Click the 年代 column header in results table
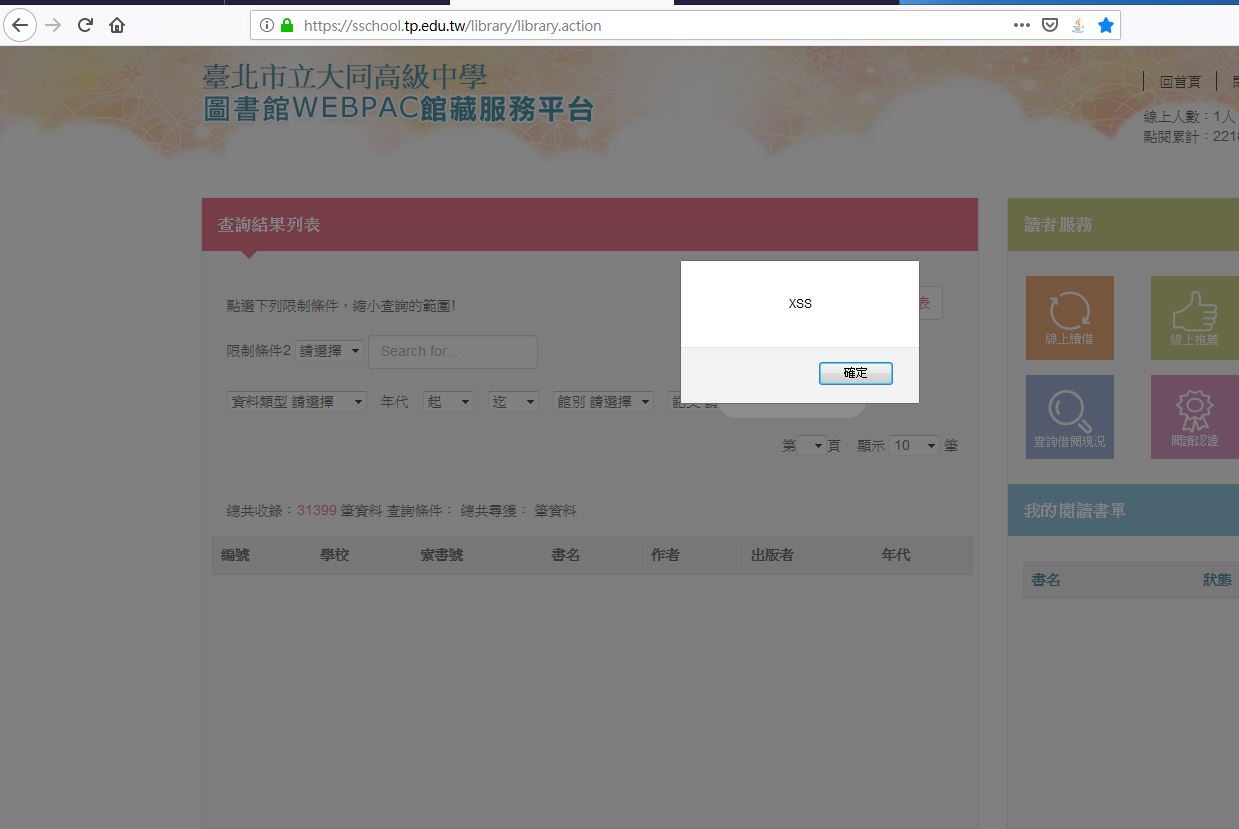 click(x=895, y=555)
